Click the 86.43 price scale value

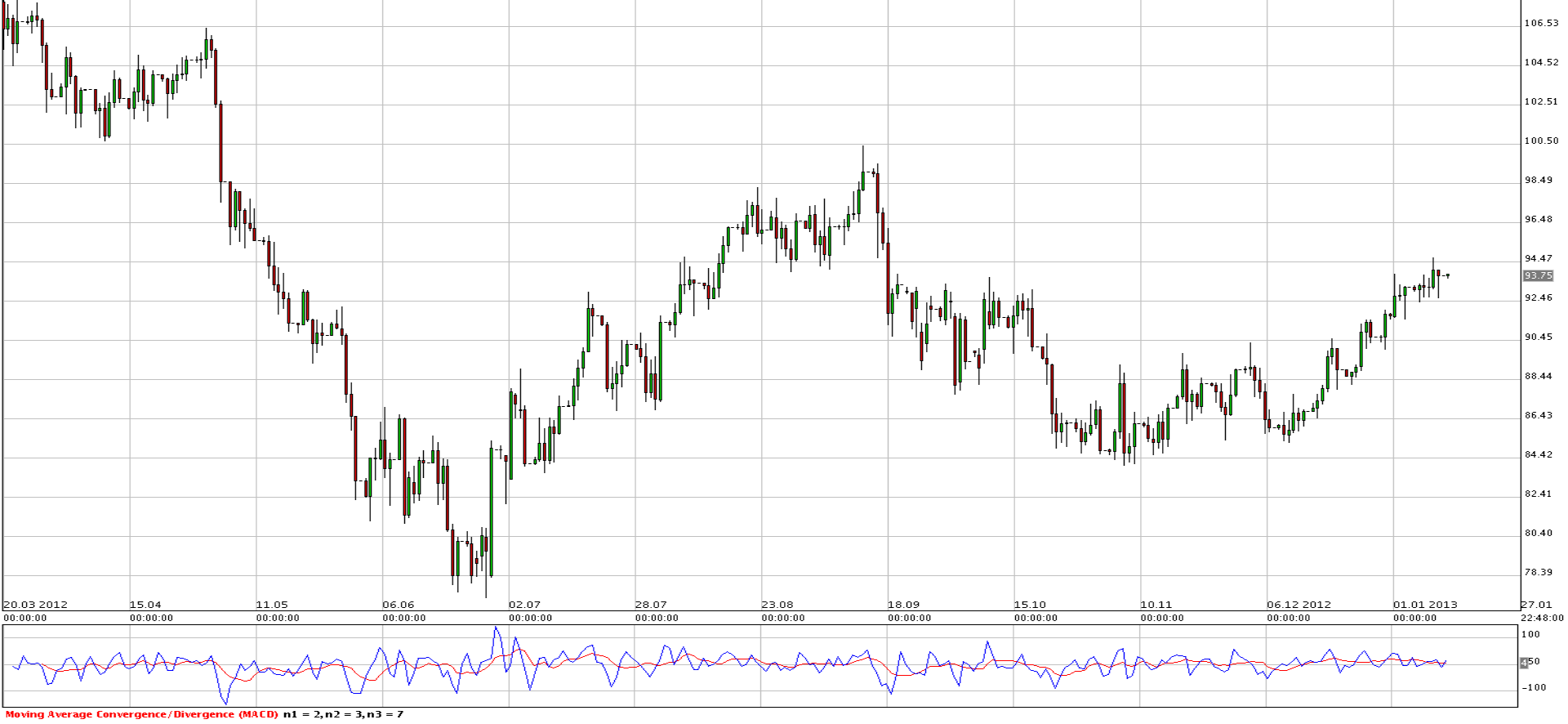[1539, 416]
